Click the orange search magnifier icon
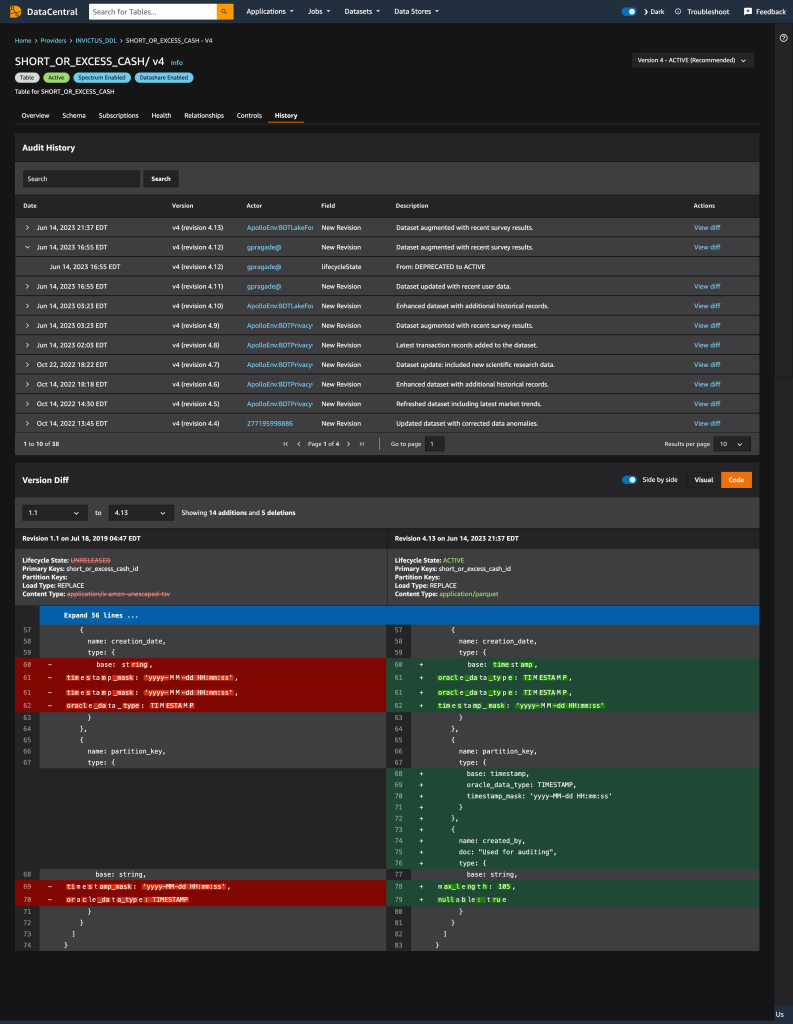 coord(225,12)
